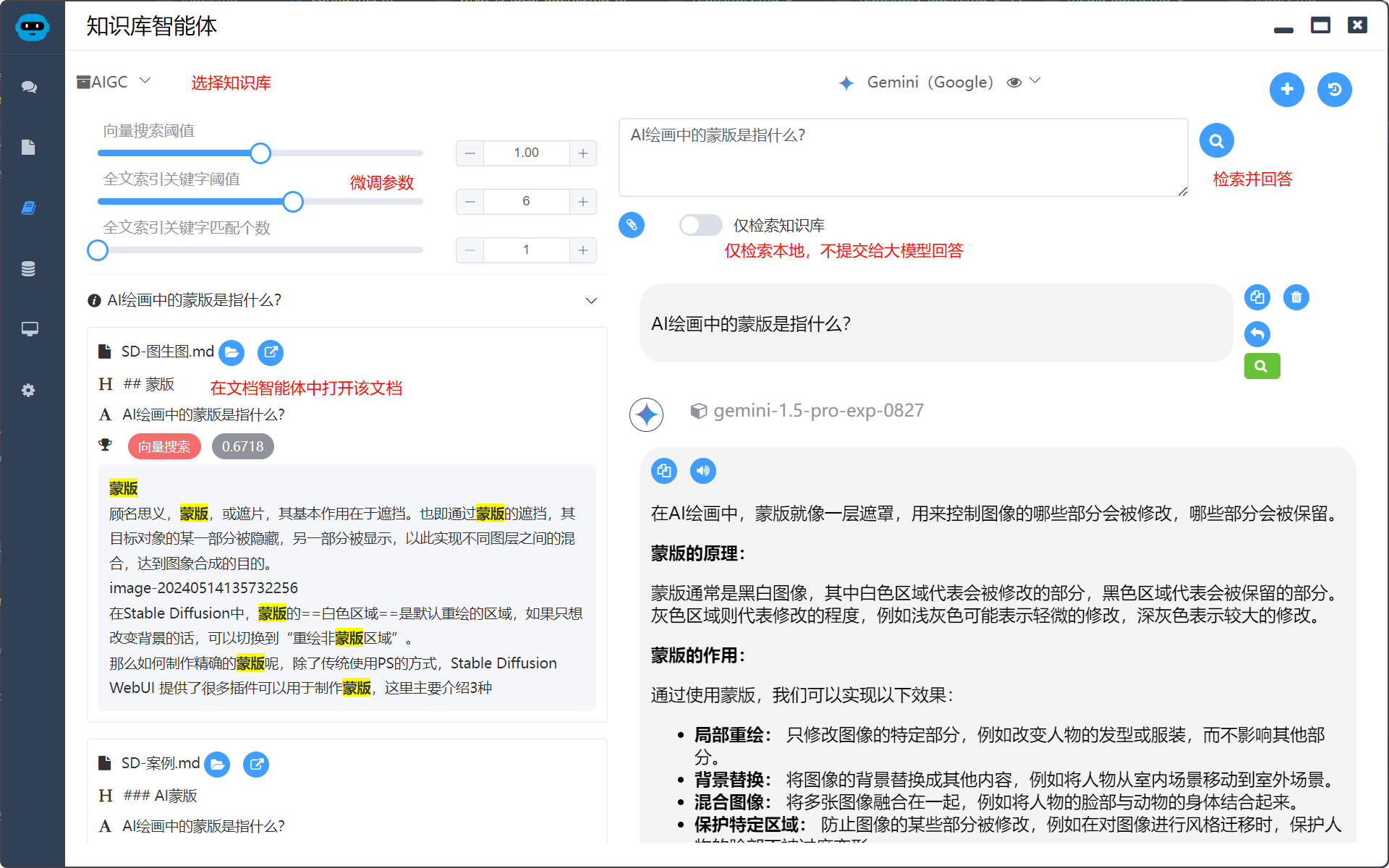This screenshot has width=1389, height=868.
Task: Delete the user question message
Action: (1296, 297)
